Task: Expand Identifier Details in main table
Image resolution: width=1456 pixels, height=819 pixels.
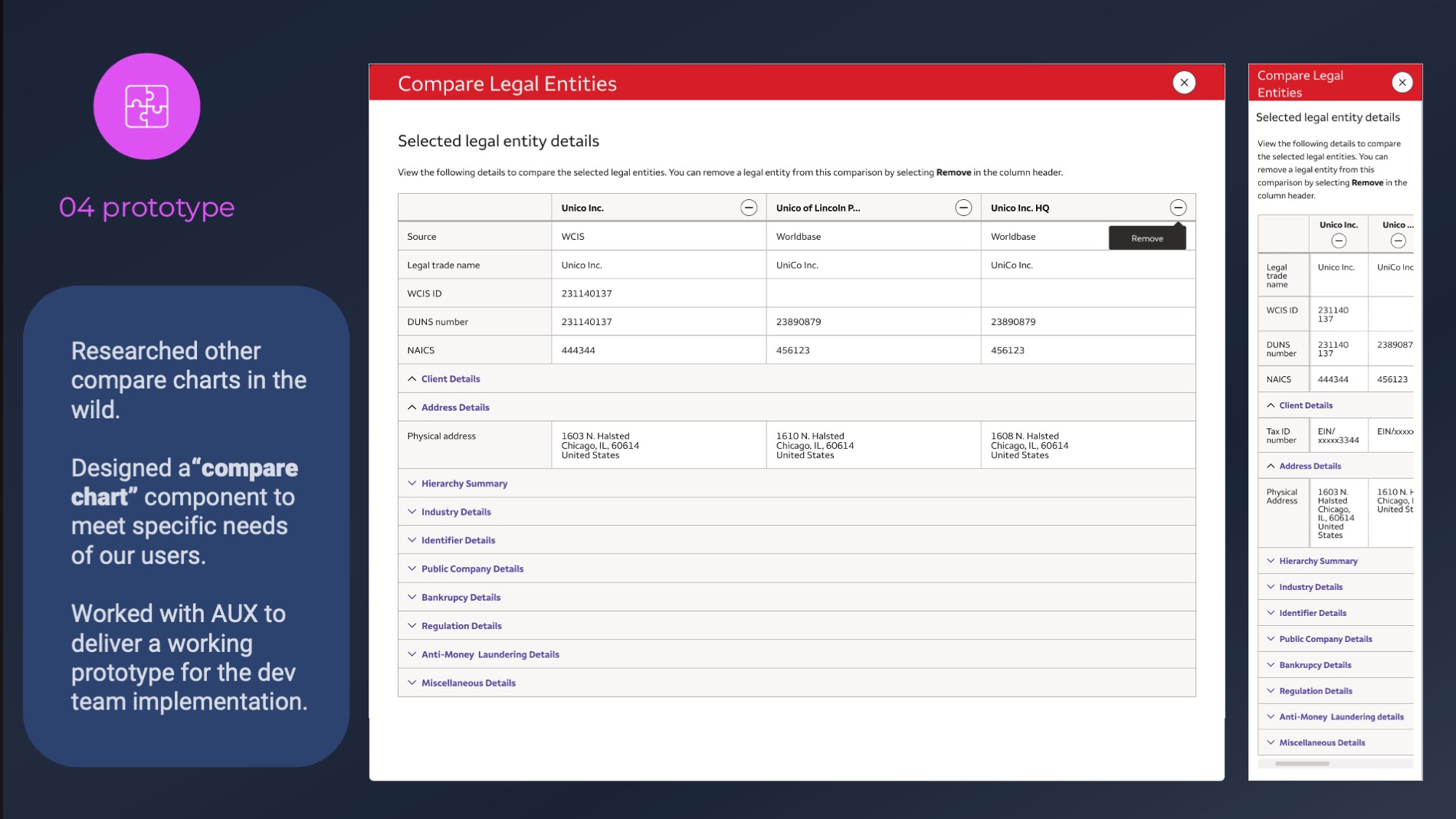Action: (x=457, y=540)
